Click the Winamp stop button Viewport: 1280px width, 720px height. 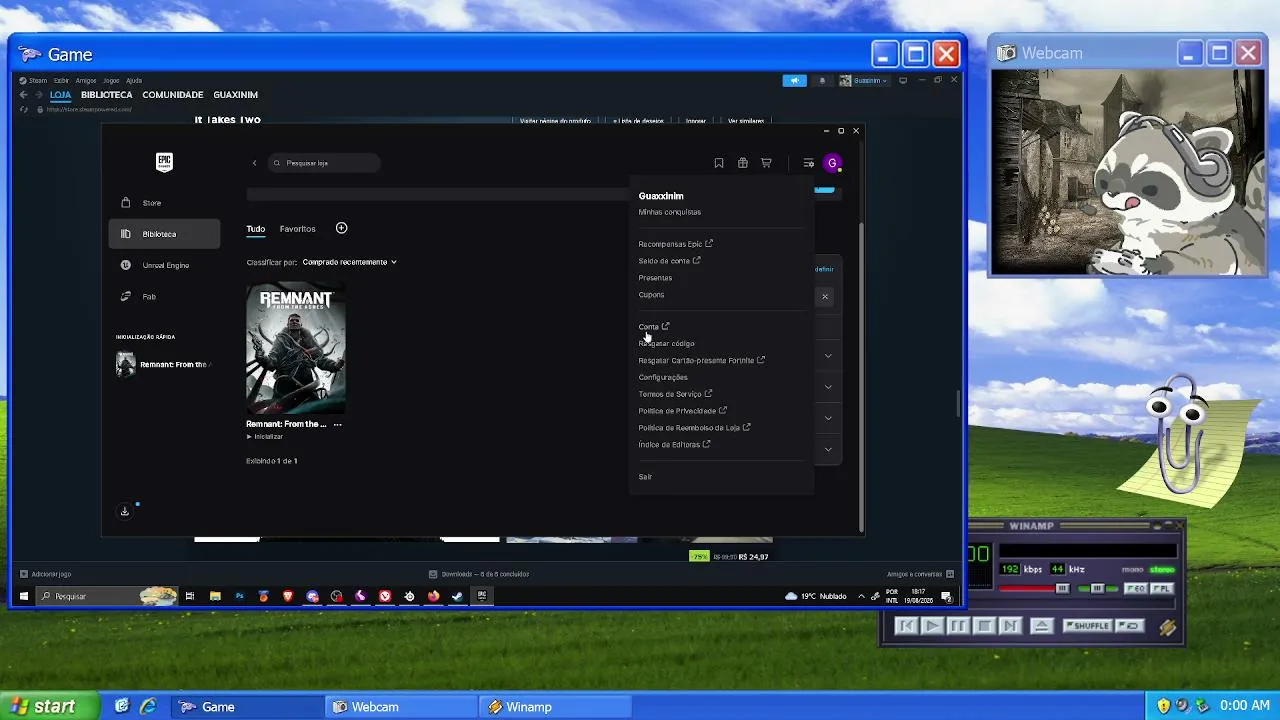coord(984,626)
